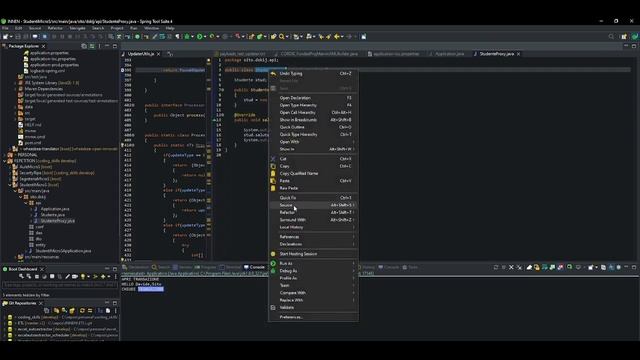Image resolution: width=640 pixels, height=360 pixels.
Task: Choose Quick Type Hierarchy entry
Action: click(313, 135)
